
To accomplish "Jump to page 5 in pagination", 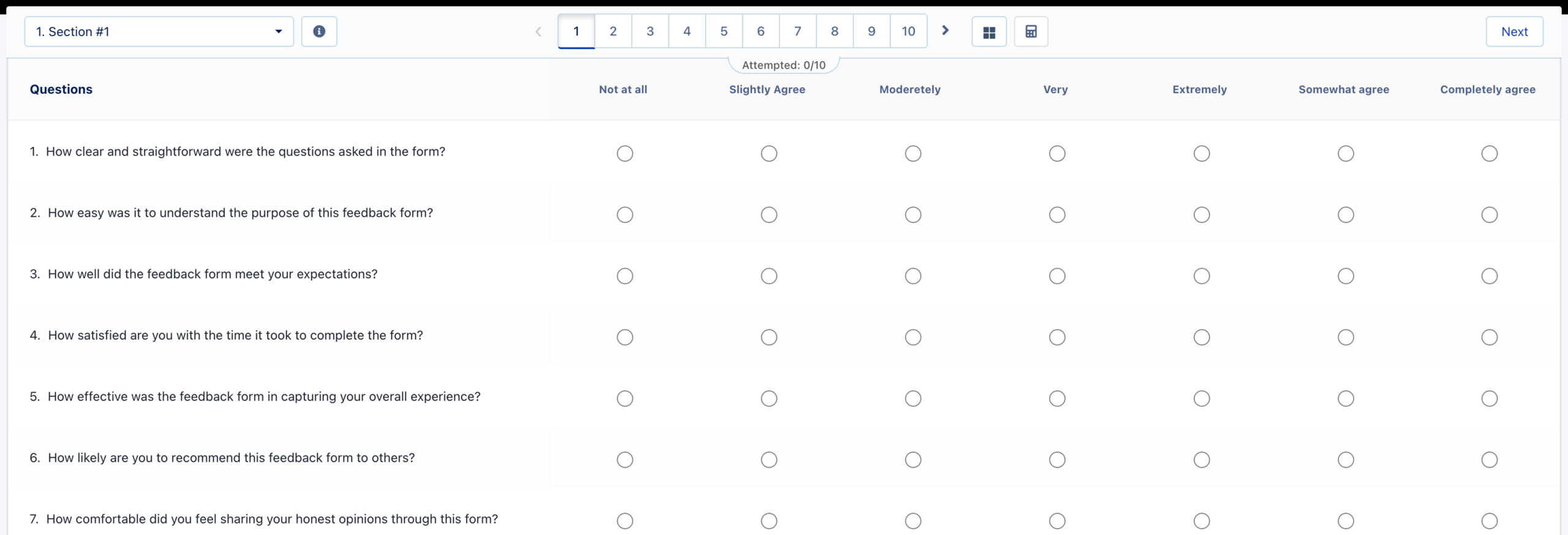I will pyautogui.click(x=723, y=31).
